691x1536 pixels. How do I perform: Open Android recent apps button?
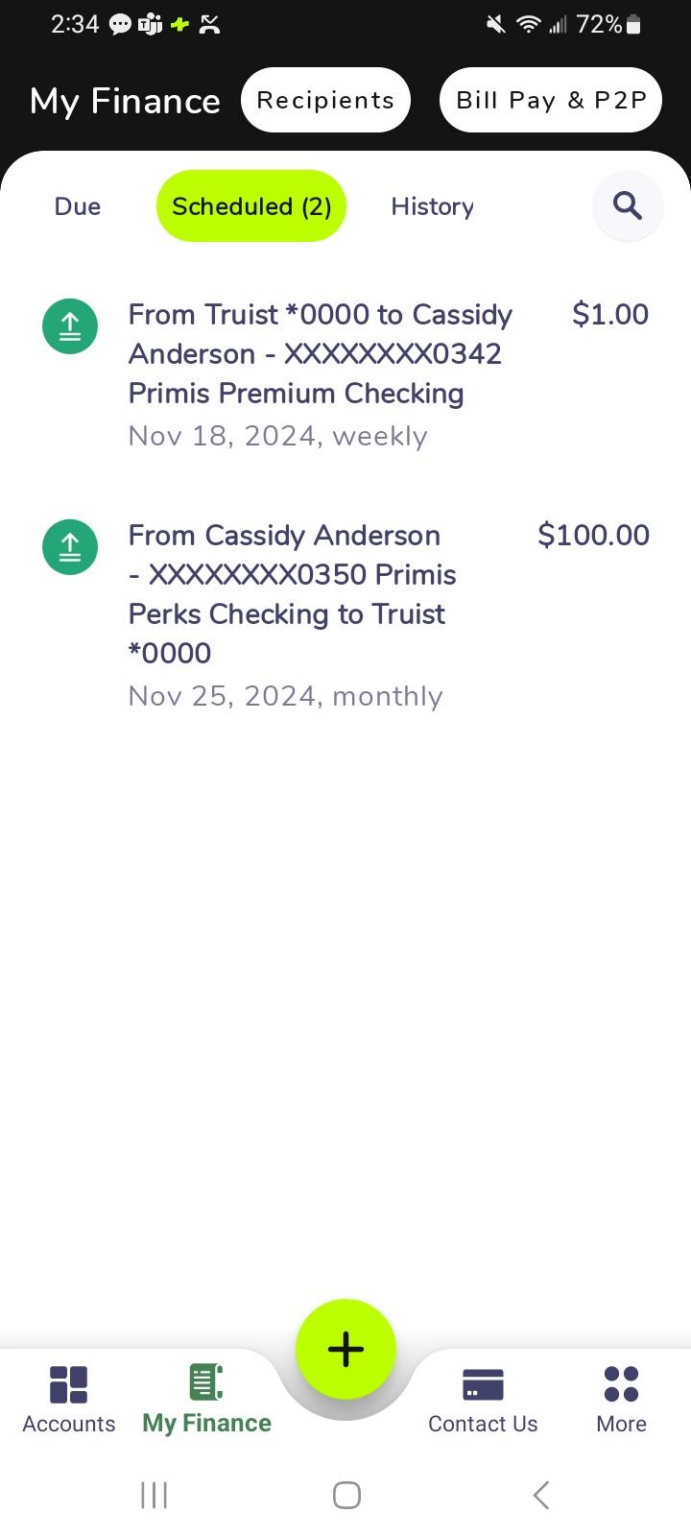point(154,1495)
